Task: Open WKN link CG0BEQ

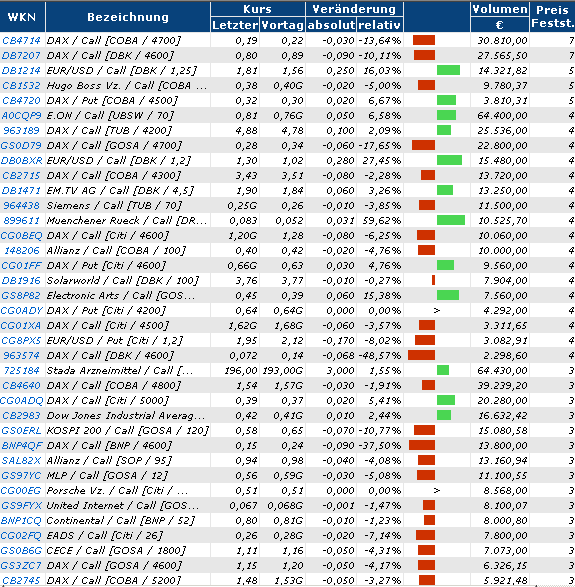Action: [x=22, y=235]
